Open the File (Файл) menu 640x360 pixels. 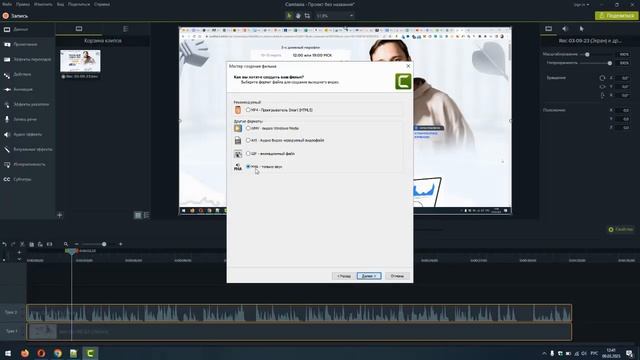7,4
